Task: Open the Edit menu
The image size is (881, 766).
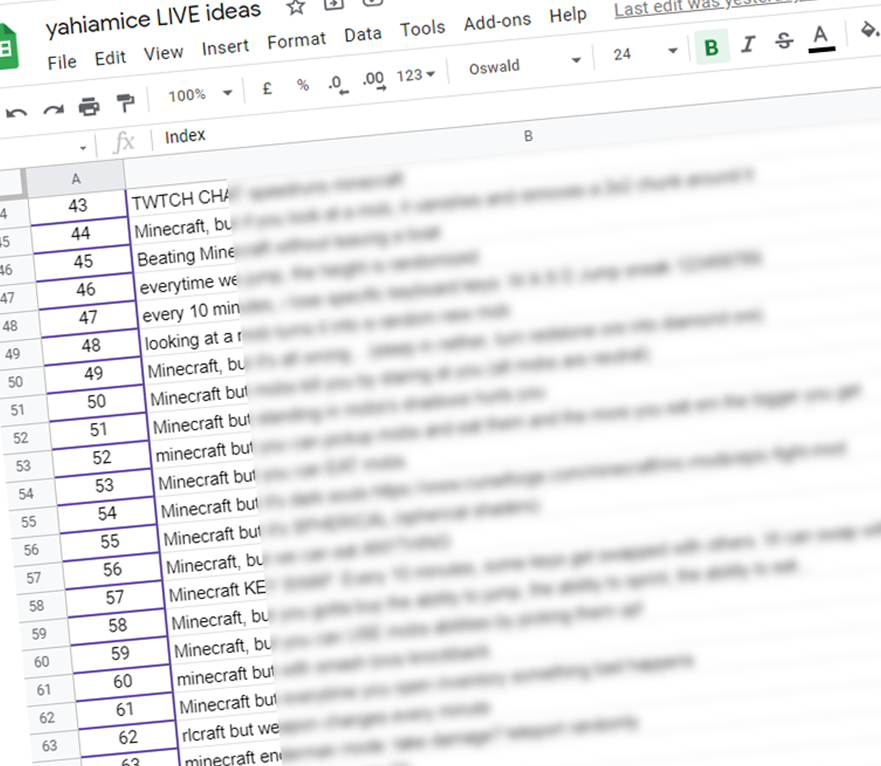Action: (x=110, y=57)
